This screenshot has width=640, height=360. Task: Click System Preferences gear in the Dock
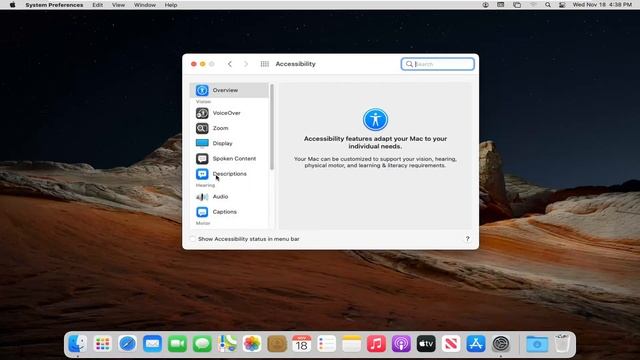501,344
